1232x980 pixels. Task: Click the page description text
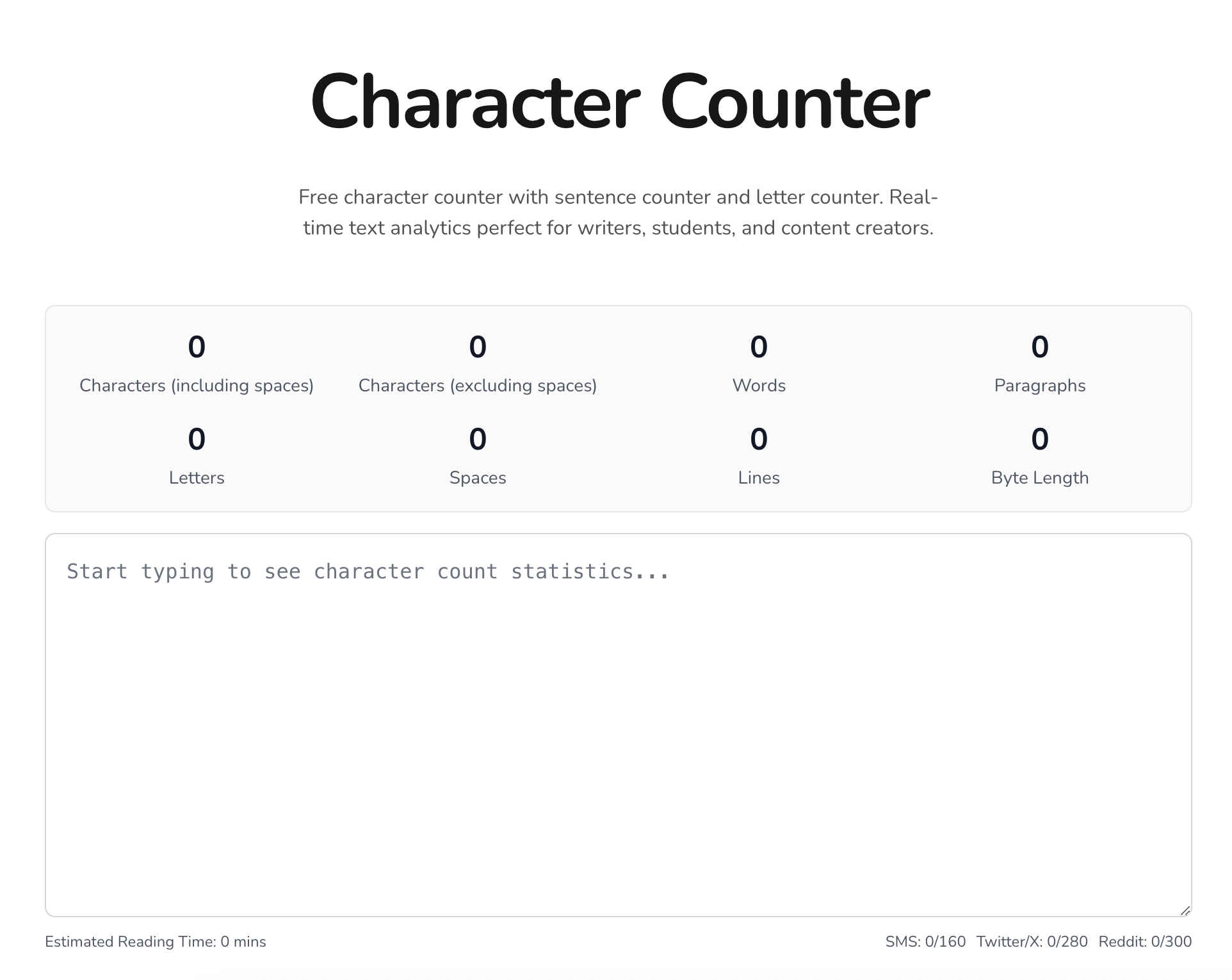[x=617, y=213]
